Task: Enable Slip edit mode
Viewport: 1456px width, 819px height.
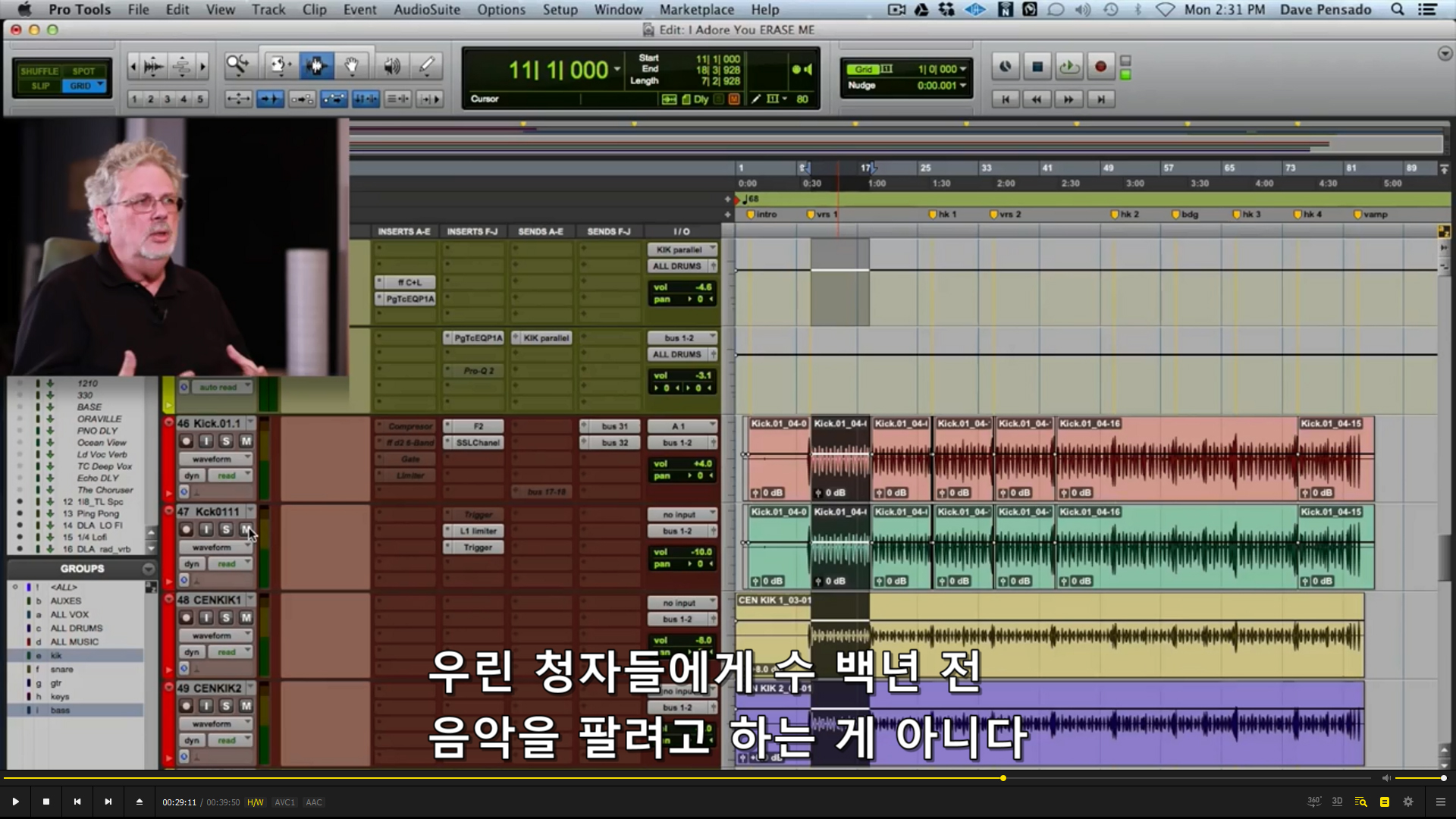Action: click(x=41, y=86)
